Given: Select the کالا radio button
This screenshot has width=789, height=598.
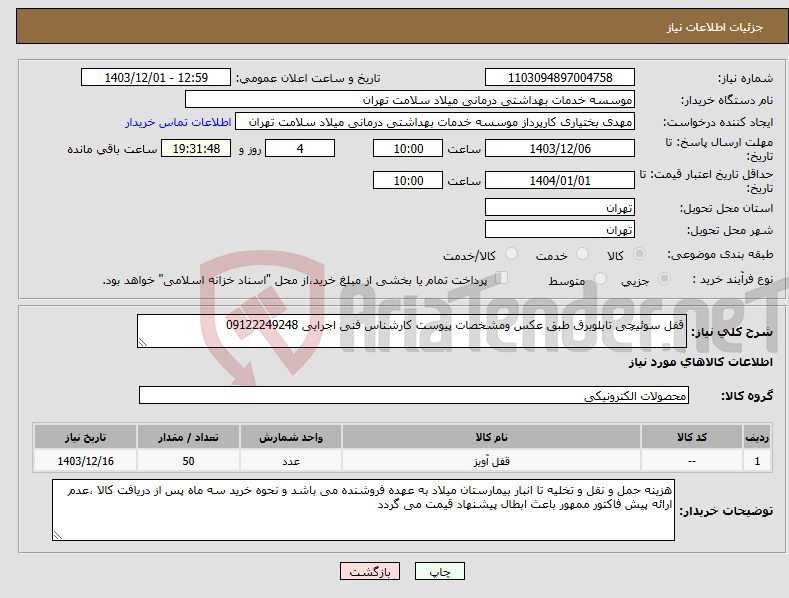Looking at the screenshot, I should coord(639,254).
